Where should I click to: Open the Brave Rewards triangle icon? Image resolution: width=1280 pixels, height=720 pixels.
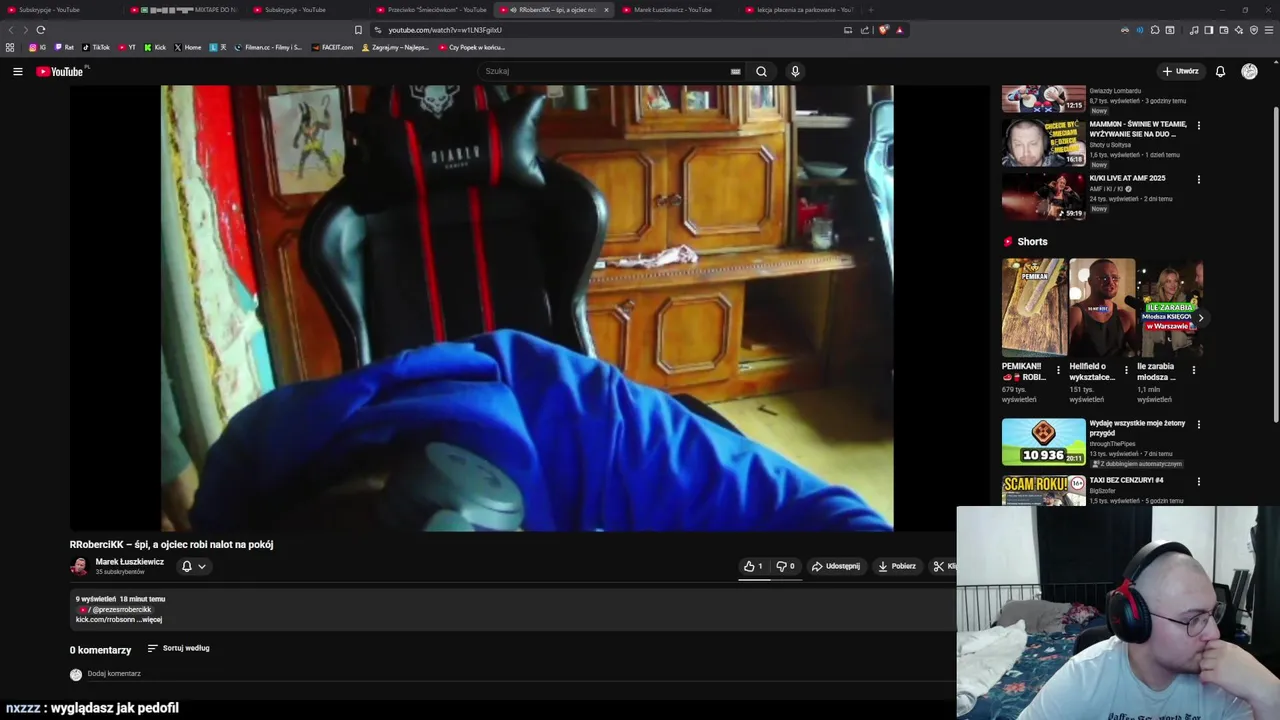click(x=899, y=30)
